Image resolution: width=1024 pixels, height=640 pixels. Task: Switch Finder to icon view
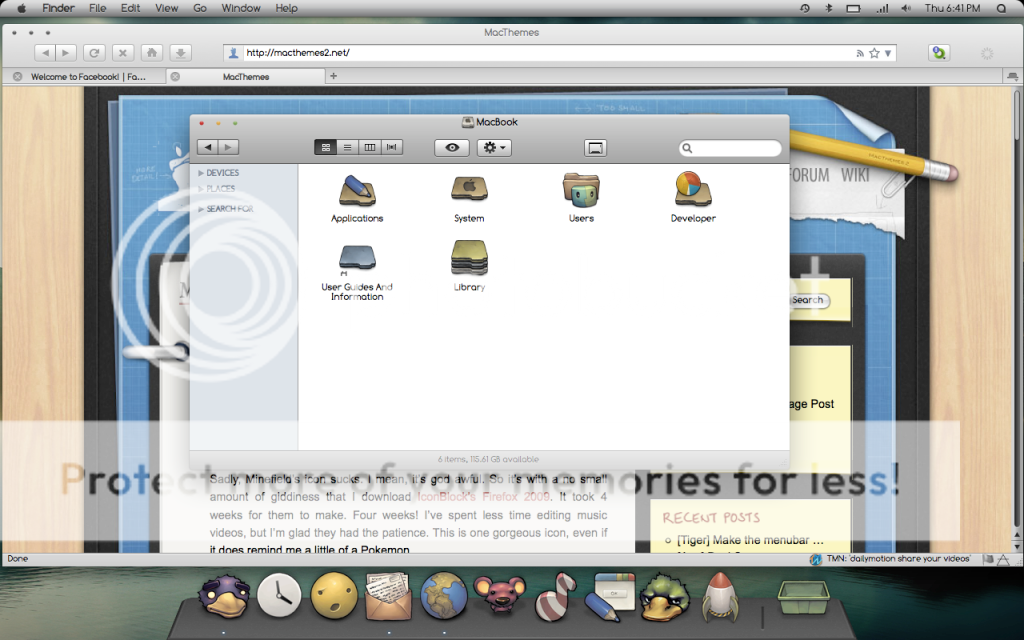tap(325, 148)
